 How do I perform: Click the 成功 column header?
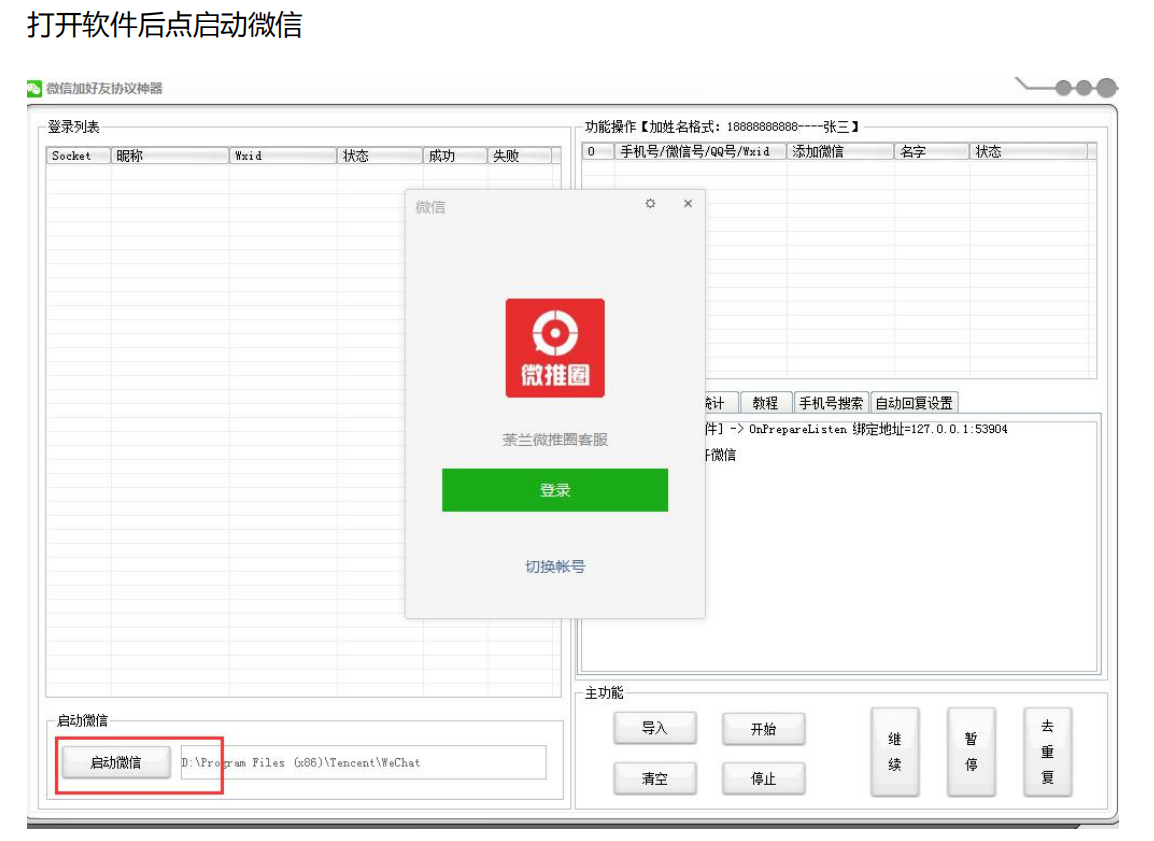pos(455,155)
